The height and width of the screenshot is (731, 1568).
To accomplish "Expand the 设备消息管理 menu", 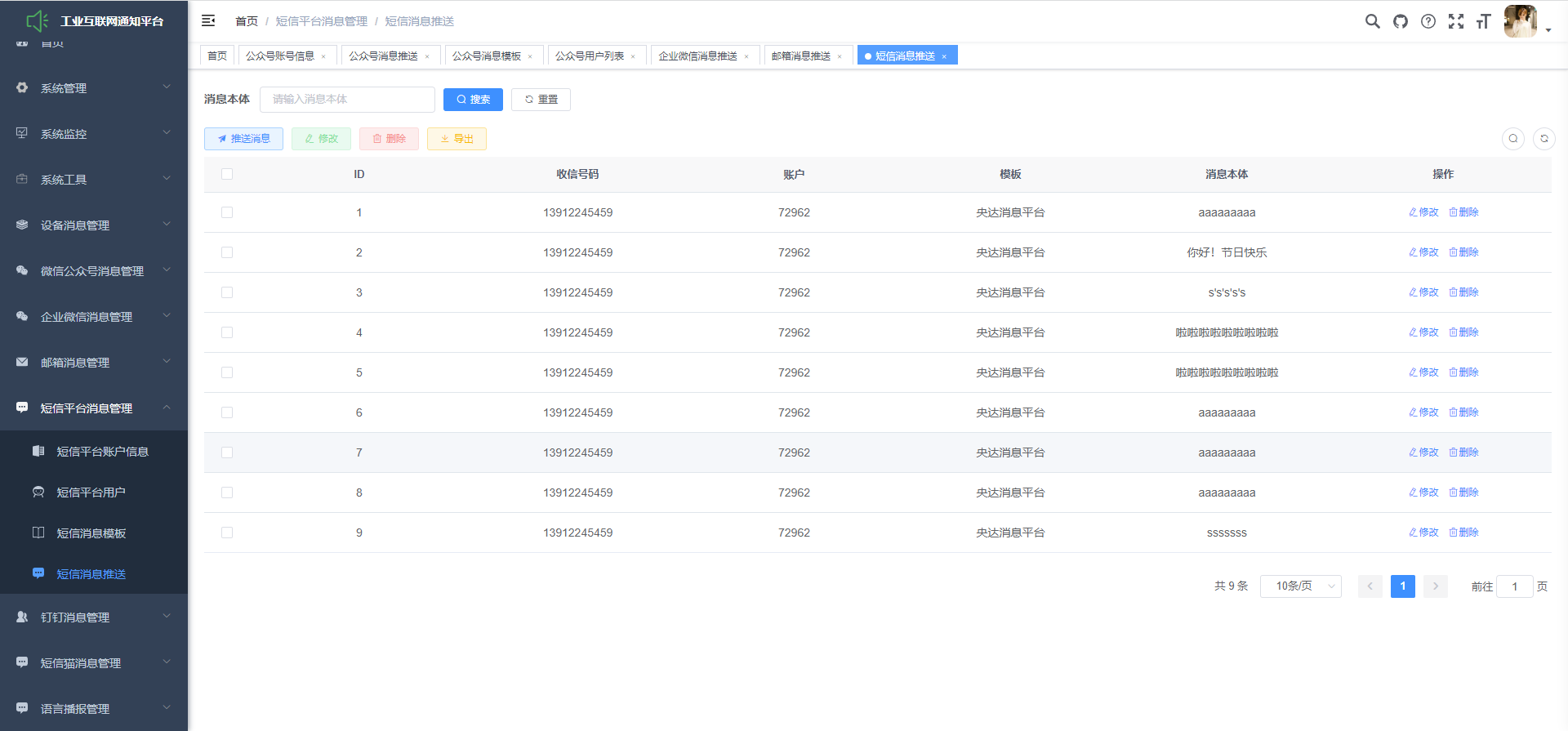I will click(94, 225).
